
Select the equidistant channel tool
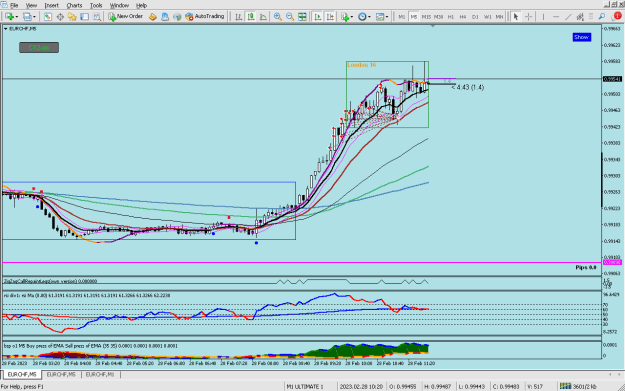(x=580, y=17)
